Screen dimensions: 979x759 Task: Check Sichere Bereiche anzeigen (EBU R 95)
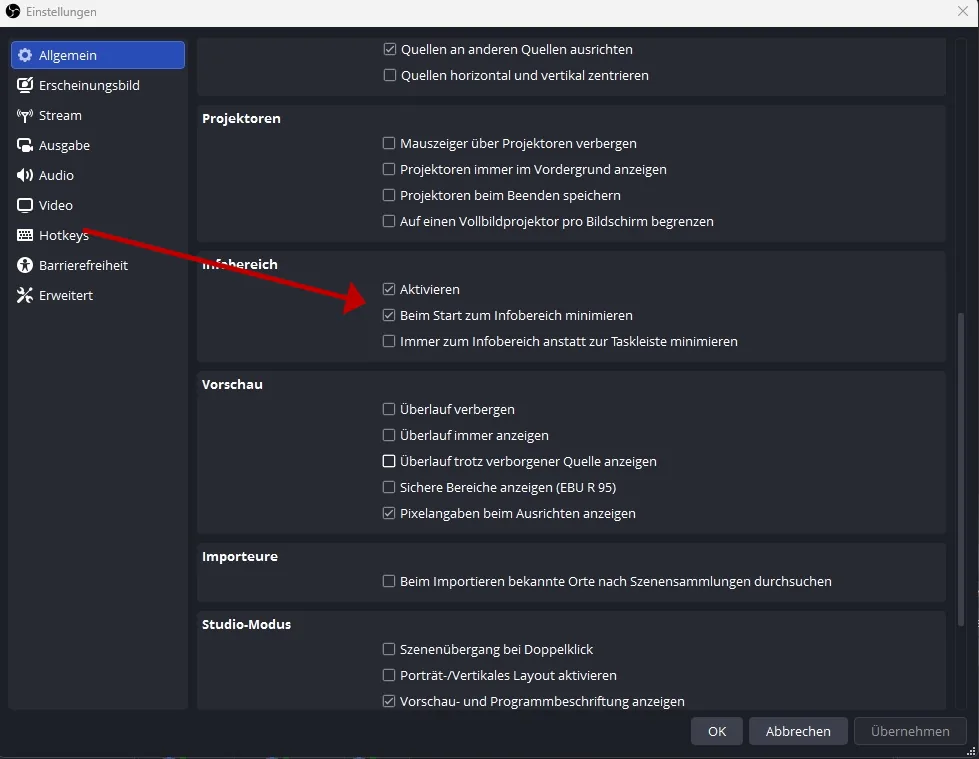[388, 487]
